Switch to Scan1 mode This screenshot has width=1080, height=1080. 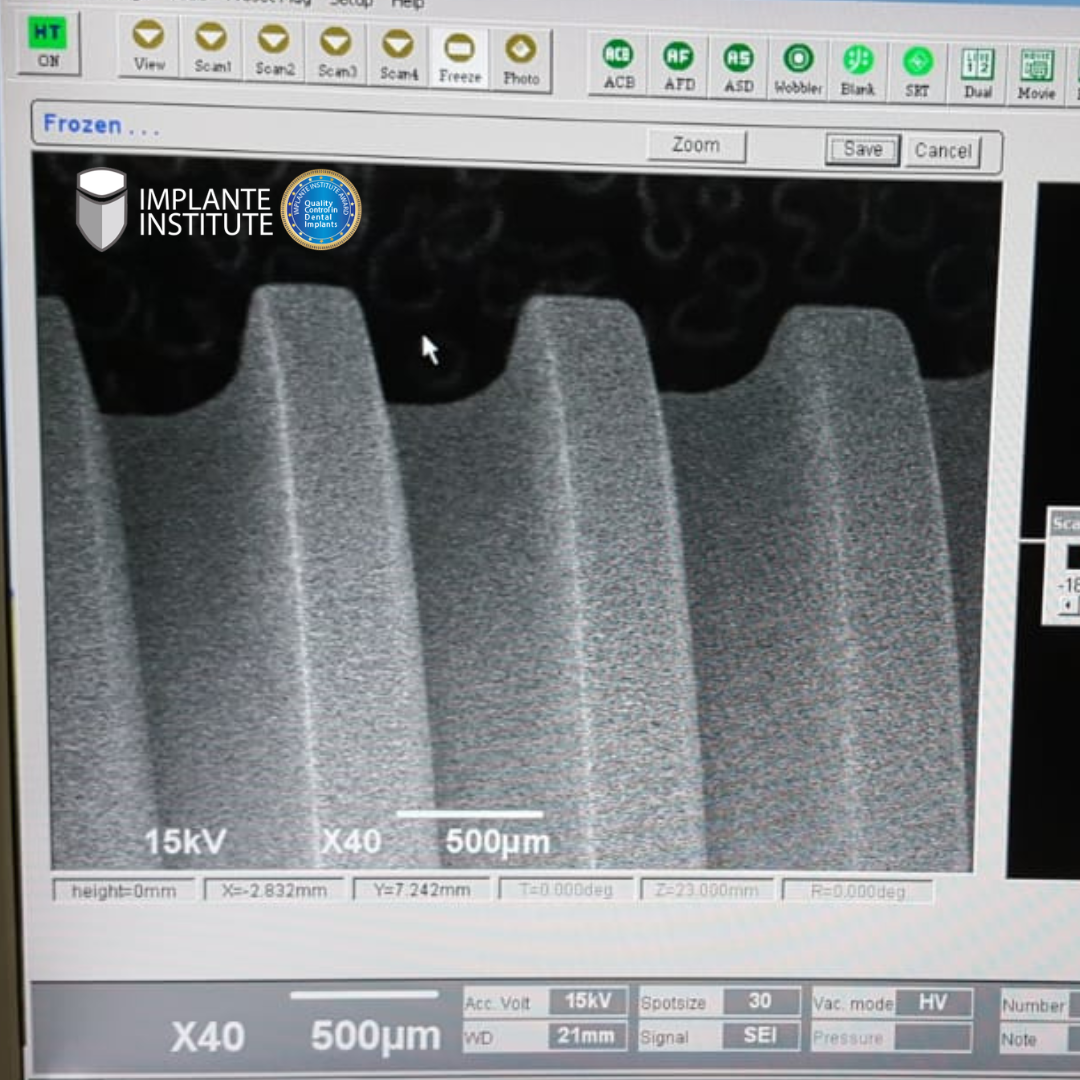coord(211,49)
